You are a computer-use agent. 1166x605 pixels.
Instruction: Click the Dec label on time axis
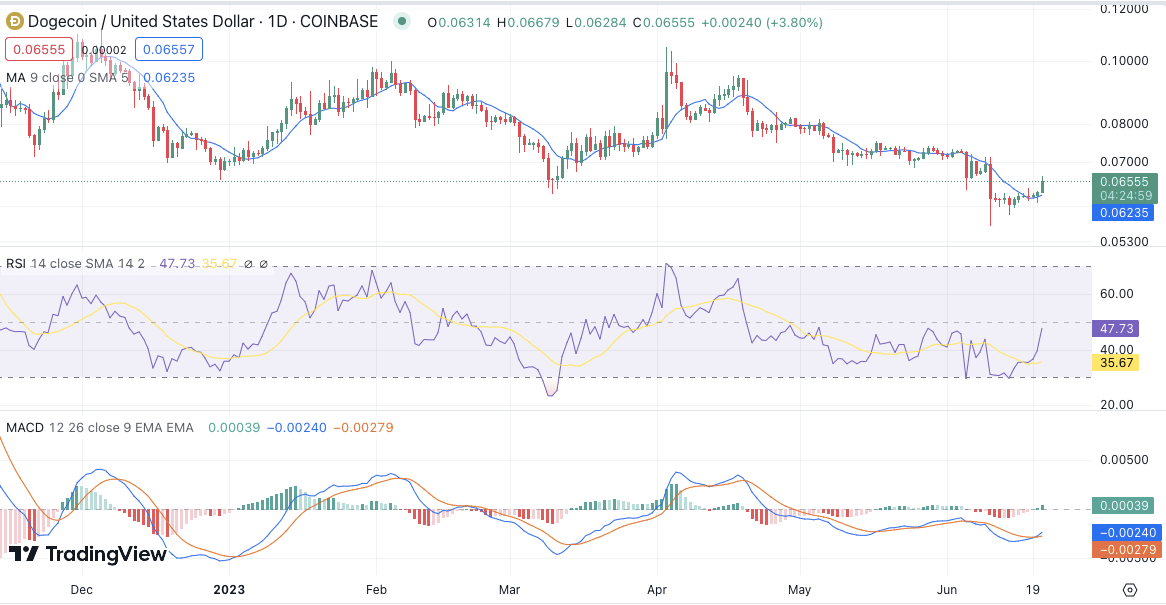[x=81, y=589]
